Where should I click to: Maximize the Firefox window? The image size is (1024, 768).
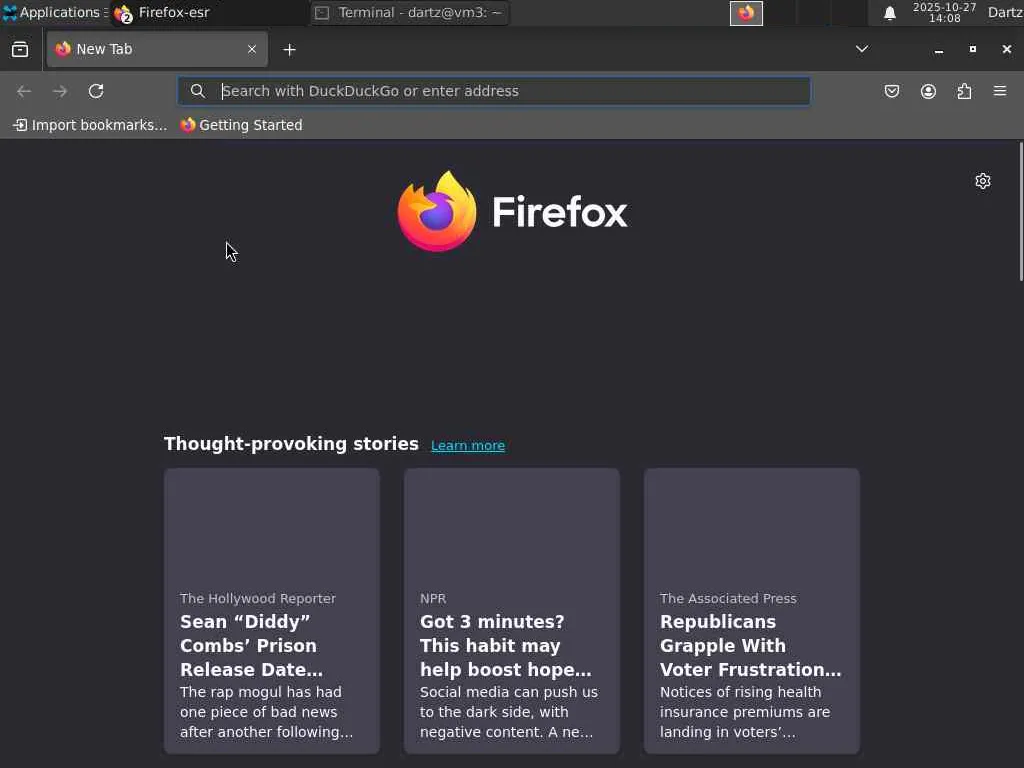972,50
